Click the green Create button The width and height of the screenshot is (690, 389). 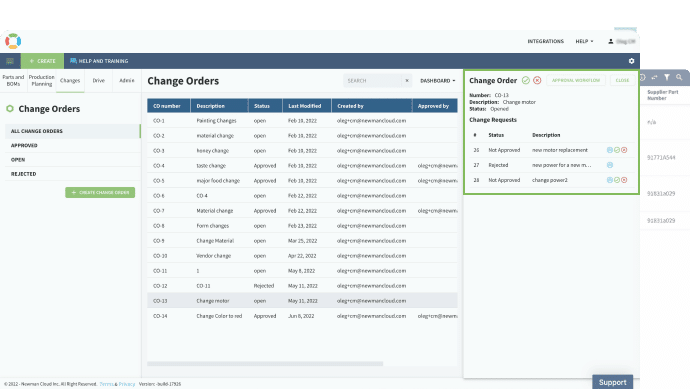point(42,61)
